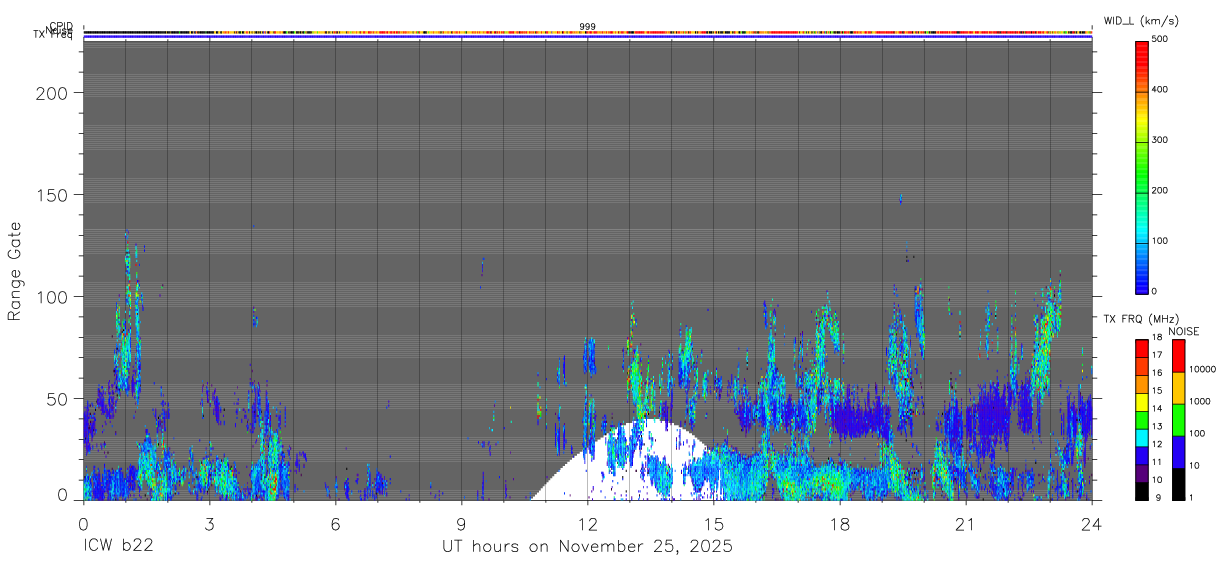The image size is (1228, 567).
Task: Click the 'ICW b22' radar beam label
Action: (x=118, y=547)
